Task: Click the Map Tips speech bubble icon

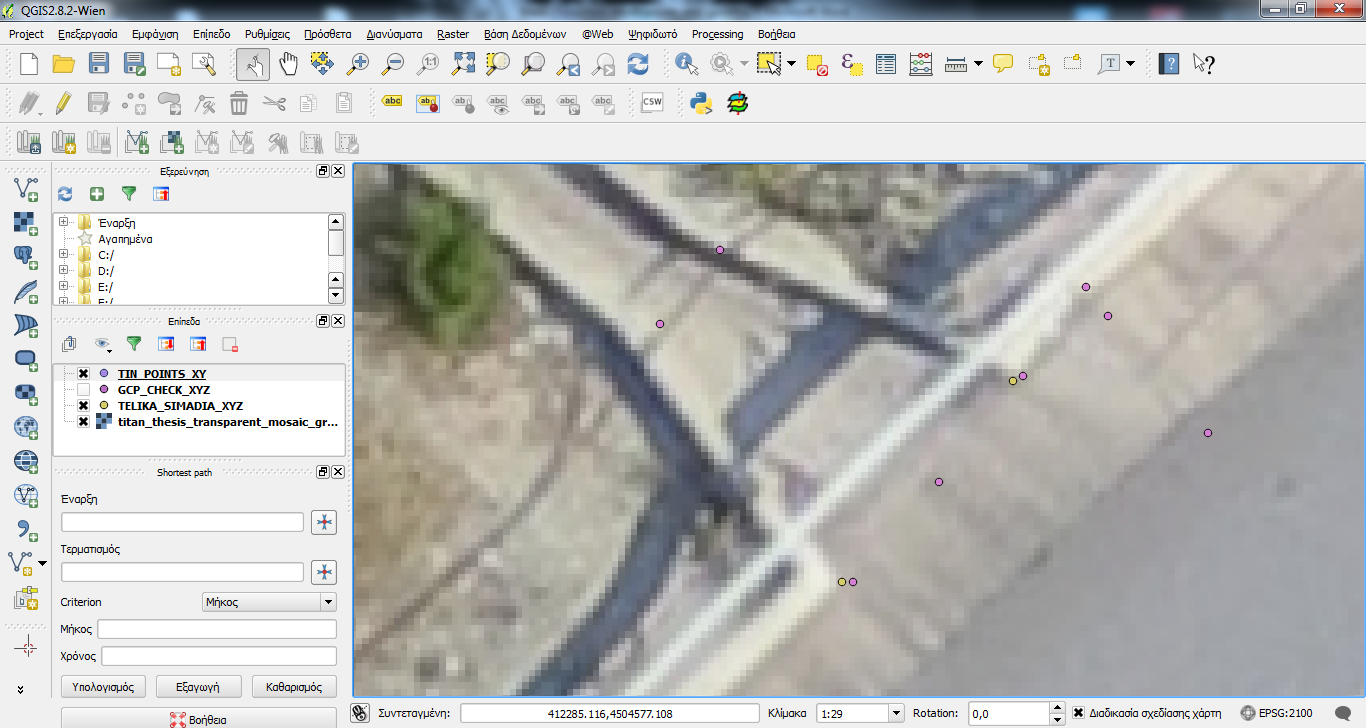Action: pyautogui.click(x=1003, y=64)
